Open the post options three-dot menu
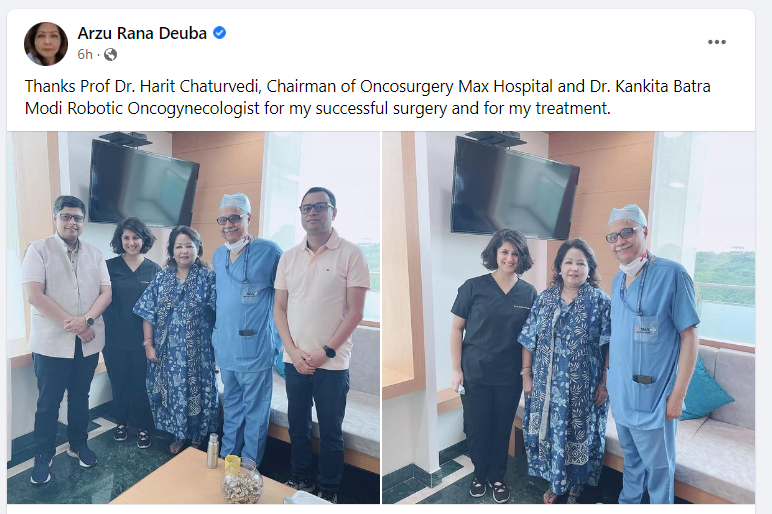 click(716, 42)
